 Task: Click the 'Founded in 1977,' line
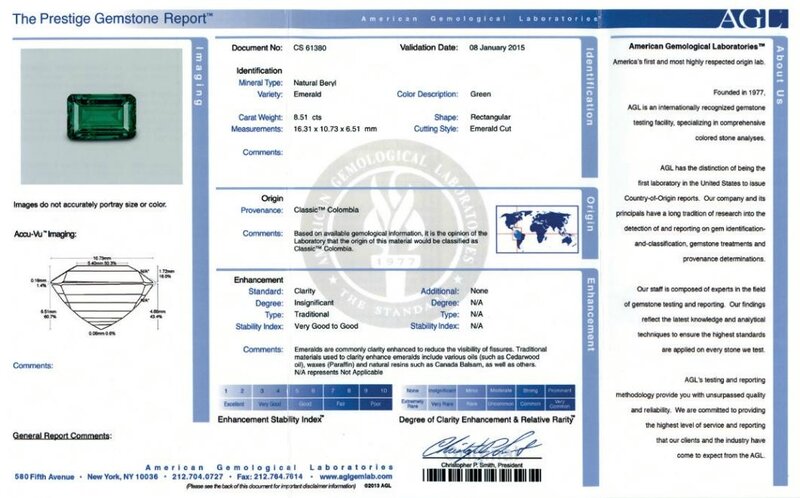(739, 92)
